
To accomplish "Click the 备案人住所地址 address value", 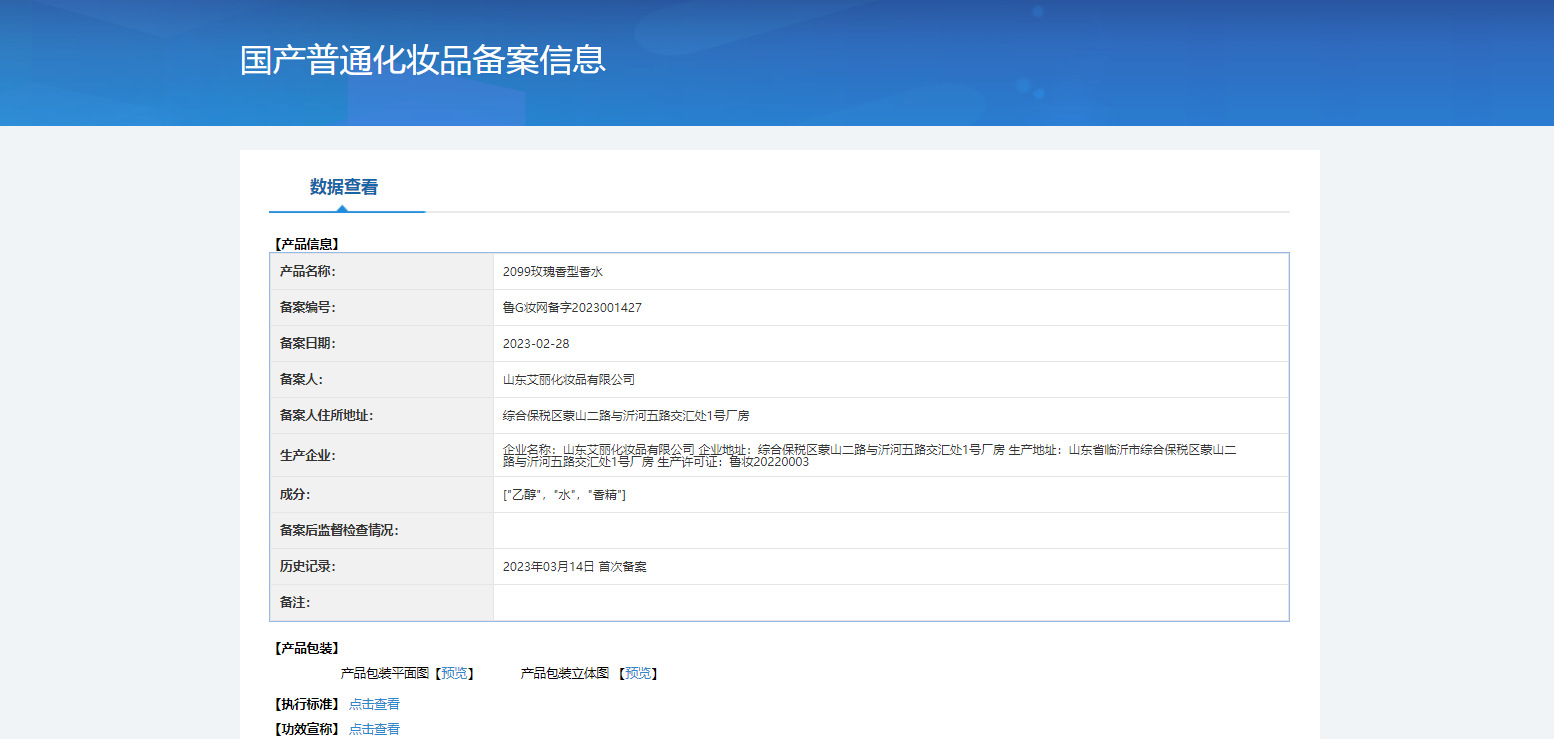I will click(626, 416).
